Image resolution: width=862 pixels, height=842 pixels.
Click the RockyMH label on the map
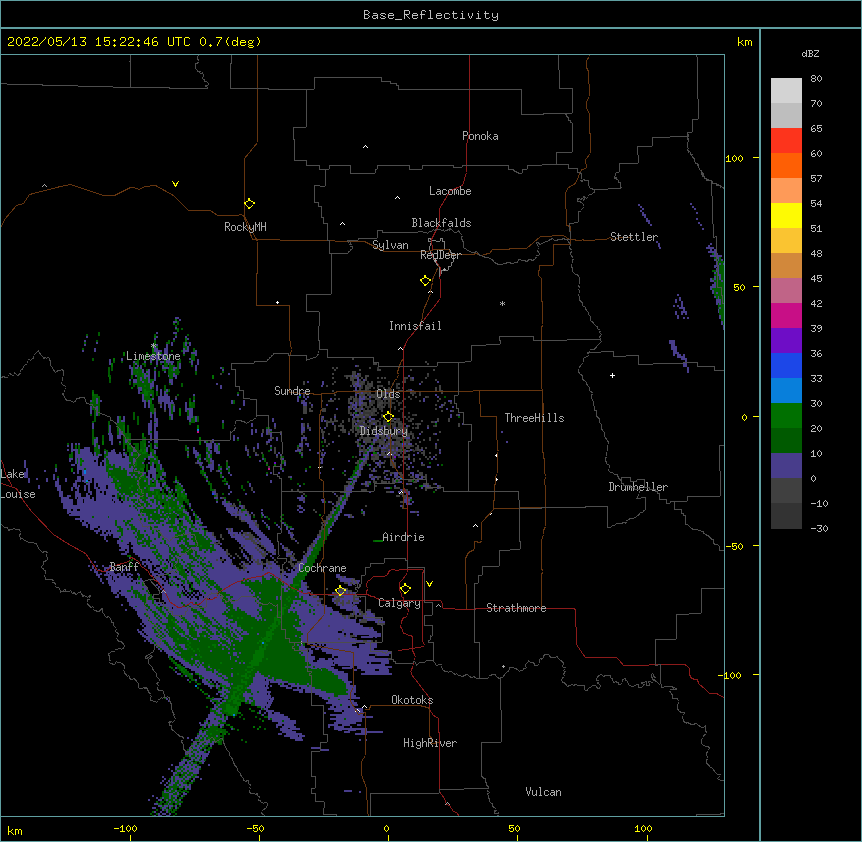[x=245, y=227]
